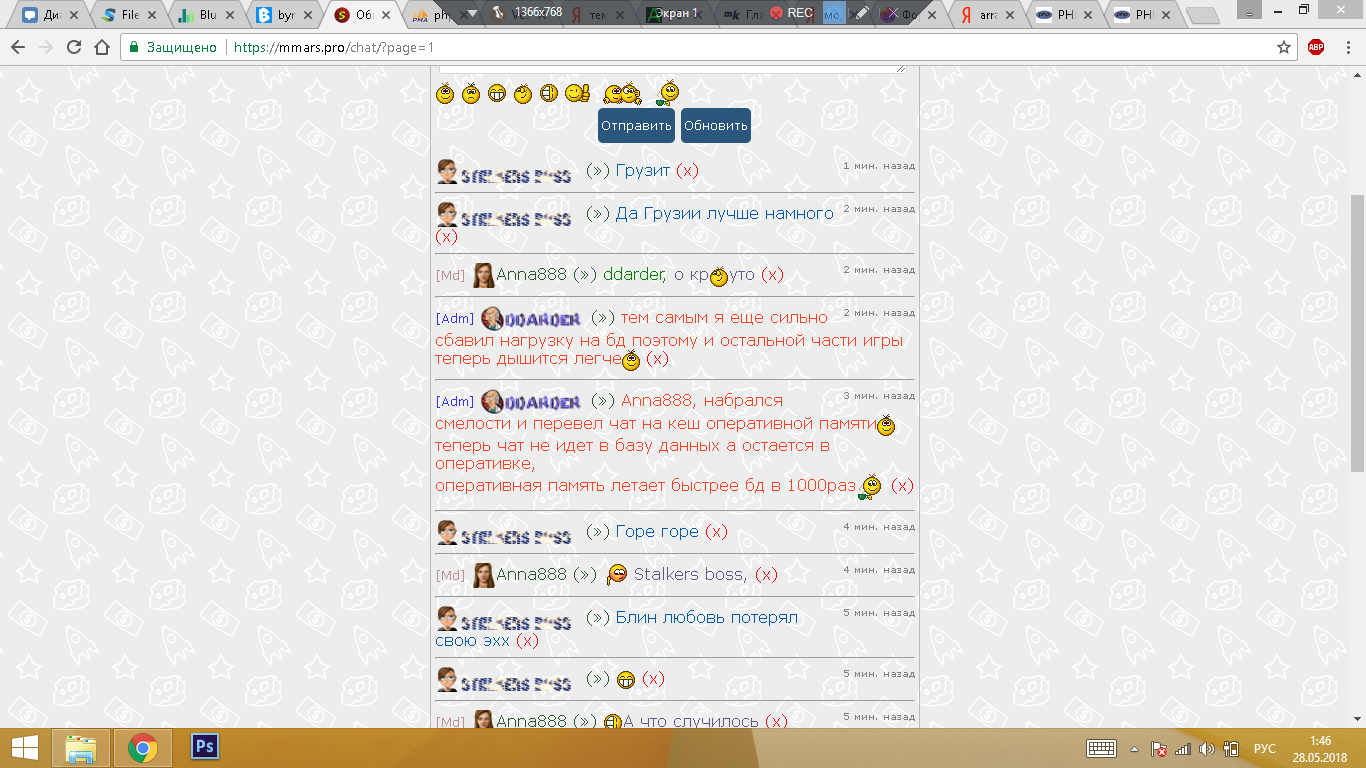Reload the page using browser refresh icon
The width and height of the screenshot is (1366, 768).
tap(74, 47)
